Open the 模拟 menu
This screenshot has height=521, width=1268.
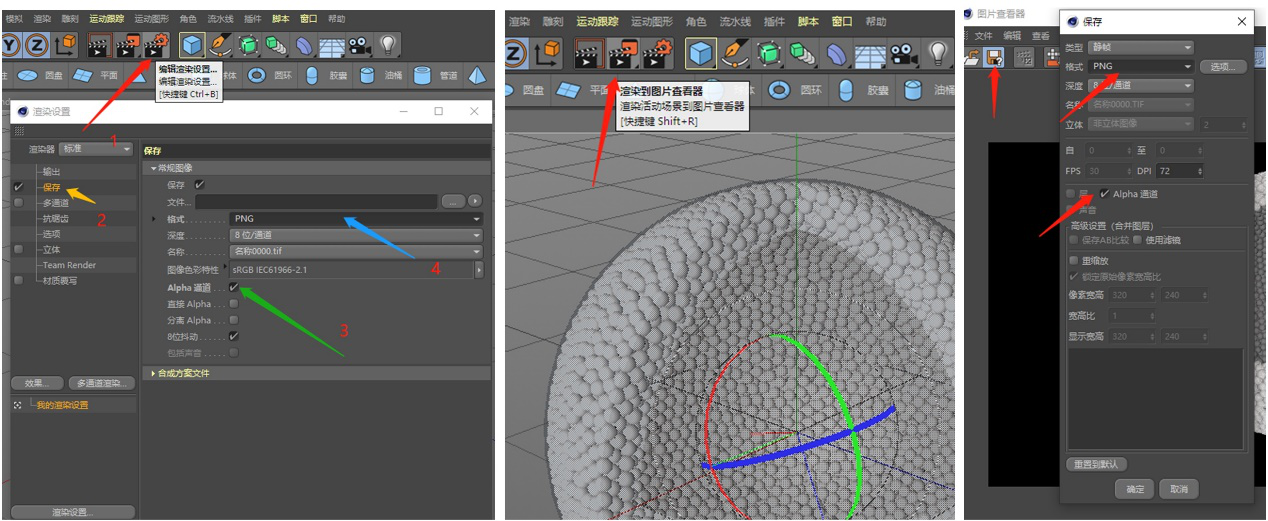point(14,18)
